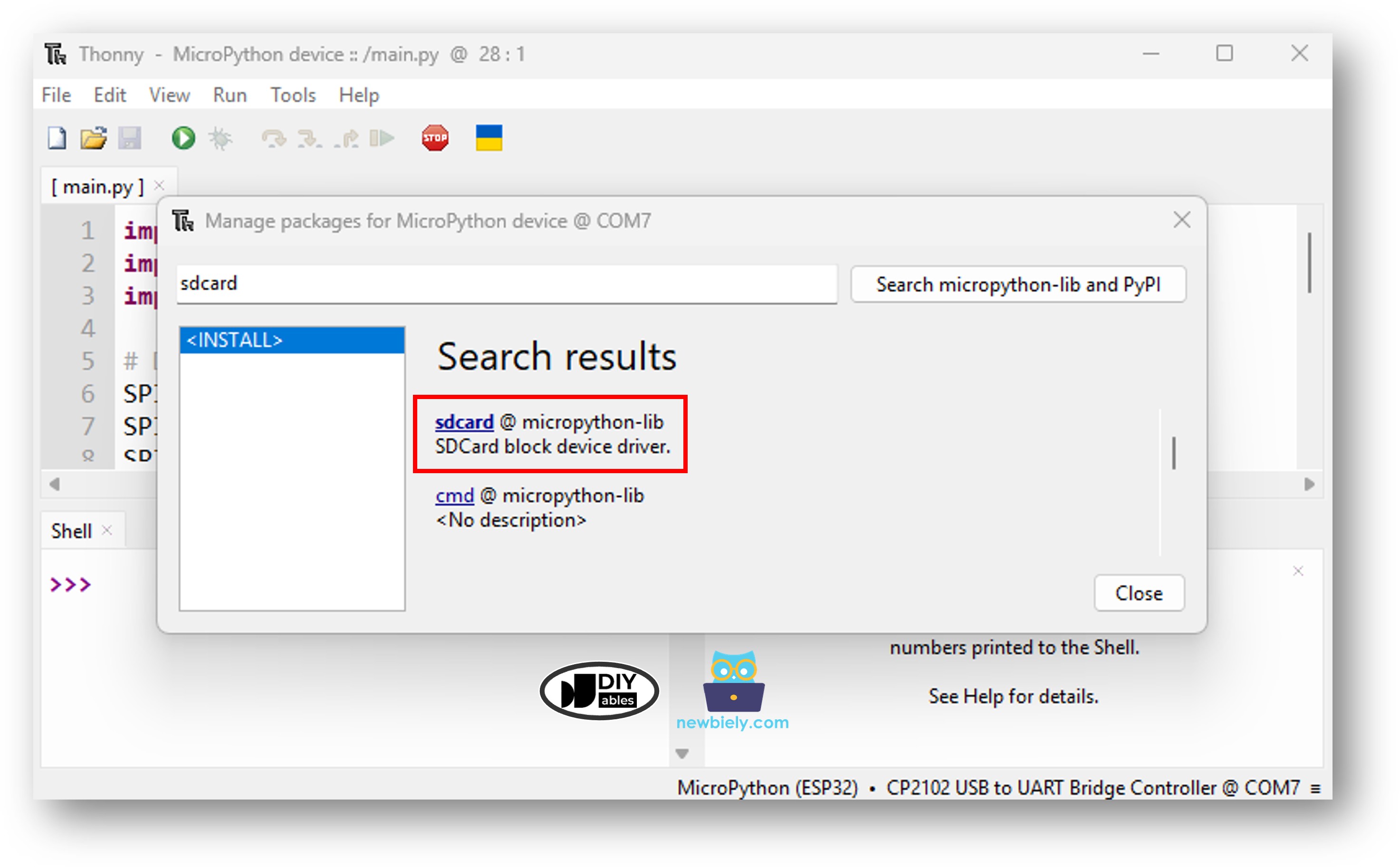Image resolution: width=1400 pixels, height=867 pixels.
Task: Maximize the Thonny window
Action: 1225,53
